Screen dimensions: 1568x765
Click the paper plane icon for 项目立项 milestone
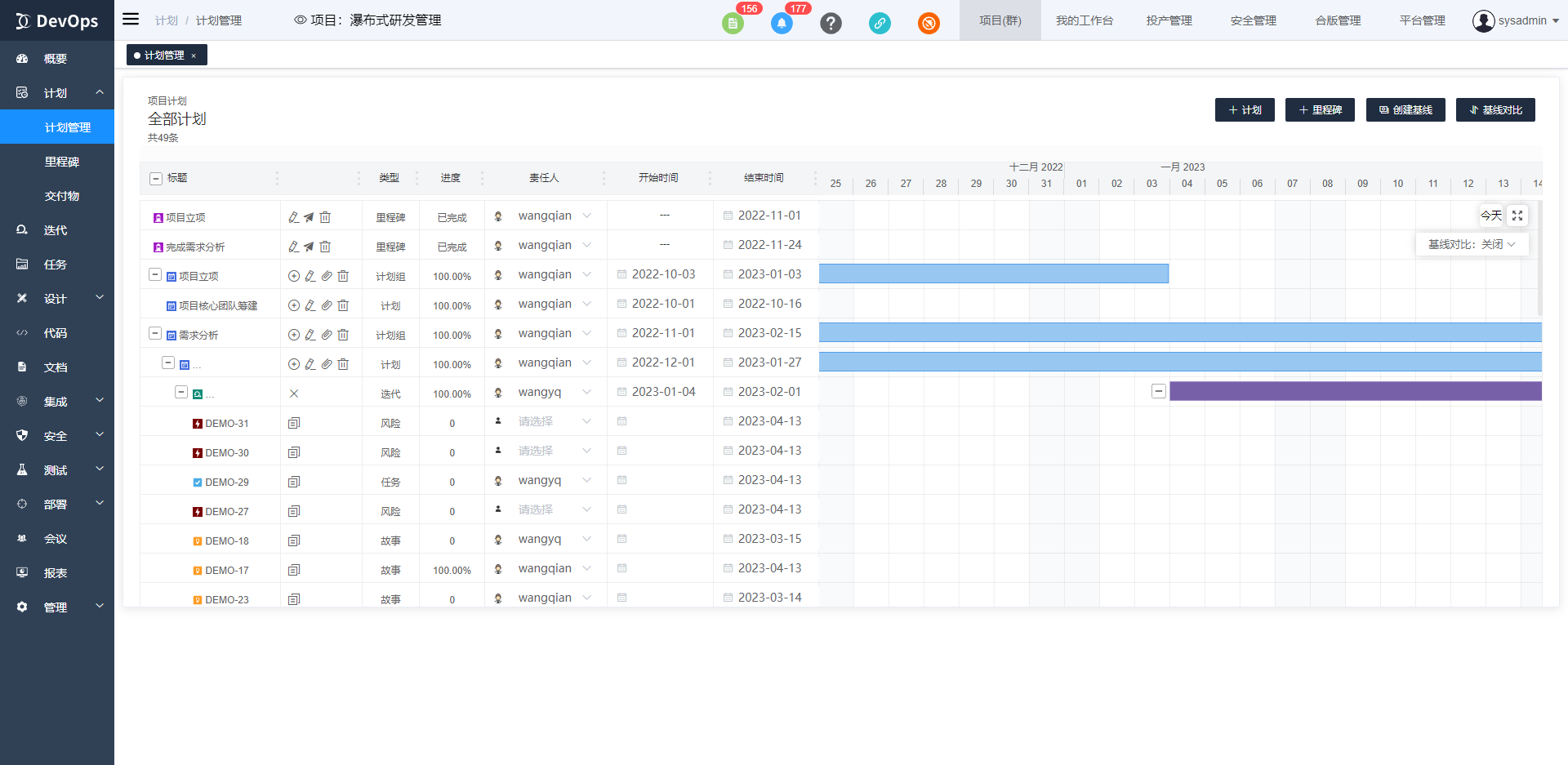[309, 217]
